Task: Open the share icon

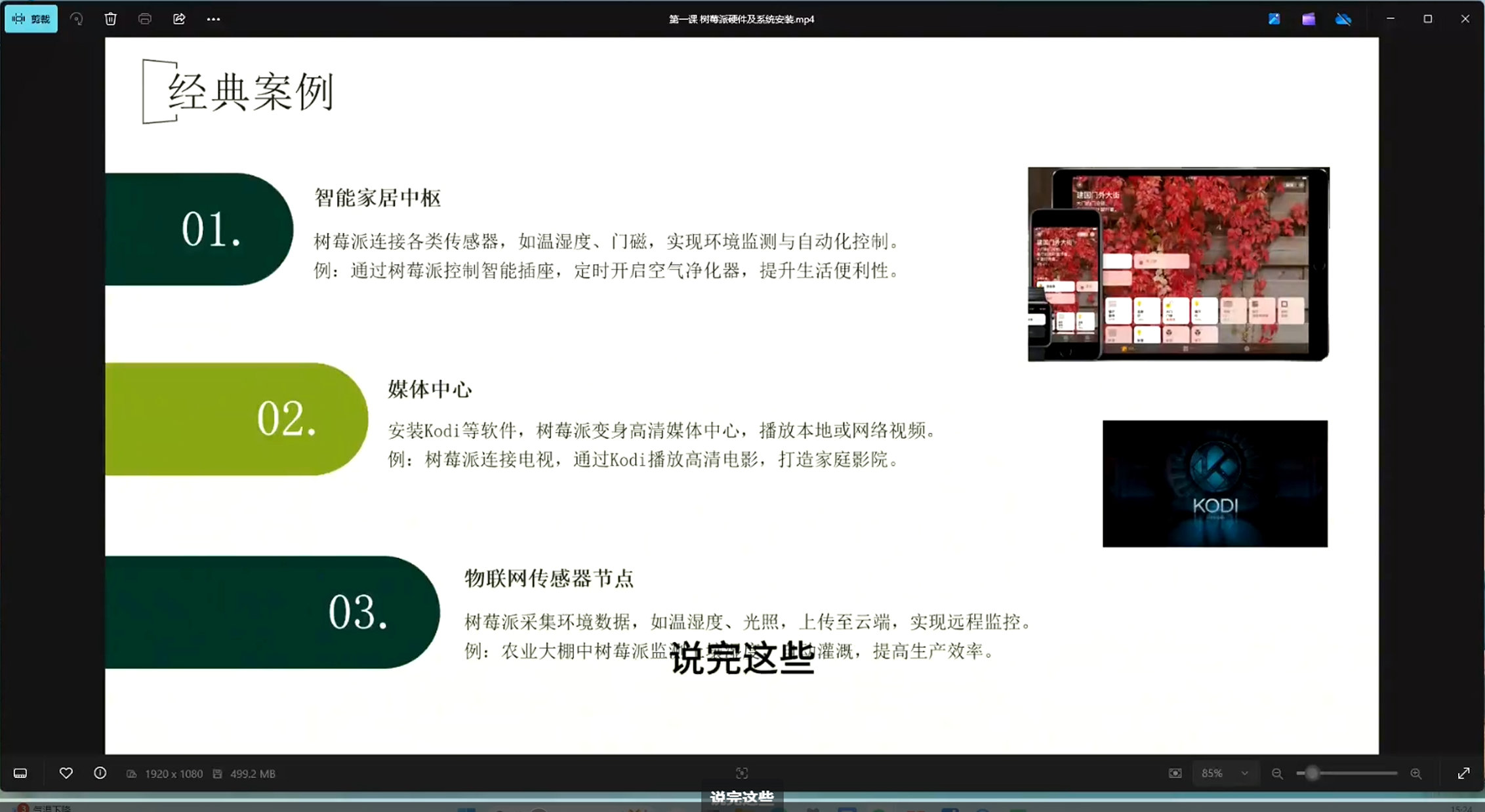Action: pos(179,19)
